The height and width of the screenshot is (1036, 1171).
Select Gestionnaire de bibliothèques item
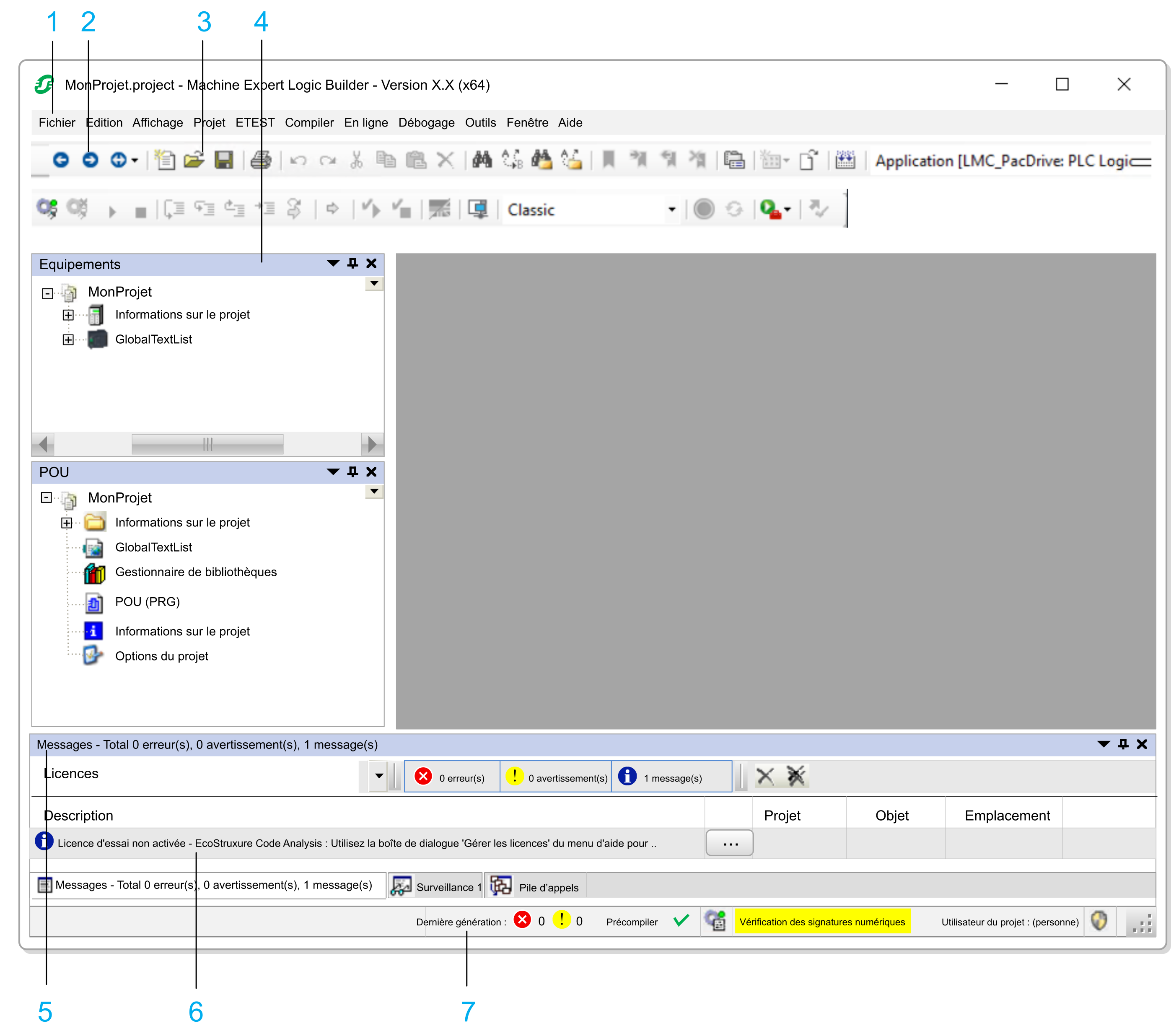[x=195, y=572]
